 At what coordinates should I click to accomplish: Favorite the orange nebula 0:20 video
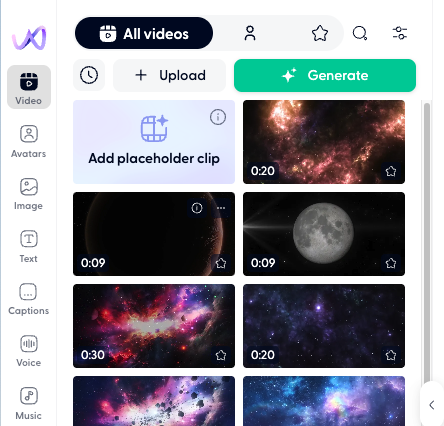point(391,171)
